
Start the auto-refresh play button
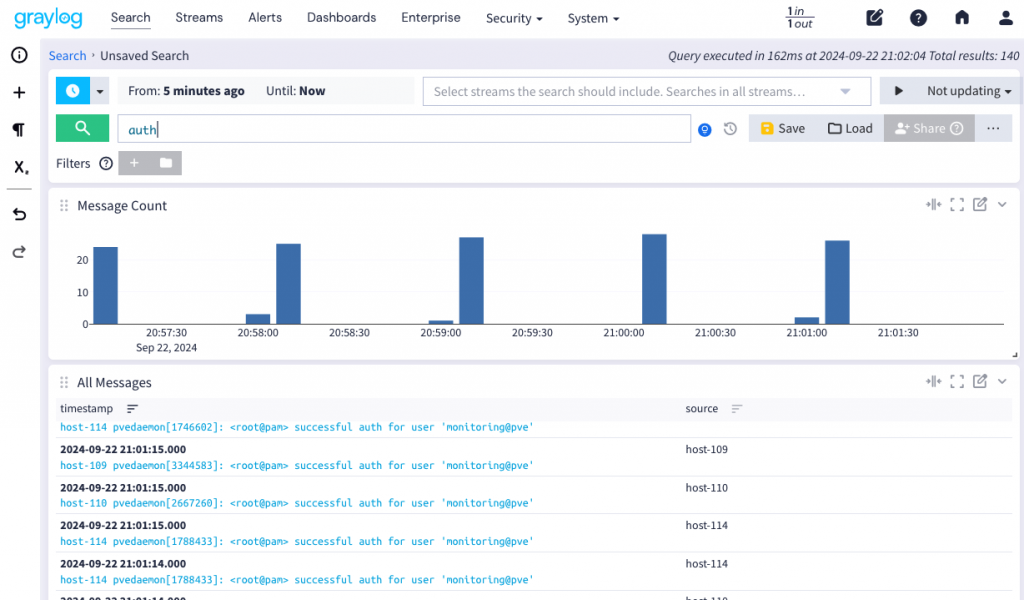click(899, 91)
